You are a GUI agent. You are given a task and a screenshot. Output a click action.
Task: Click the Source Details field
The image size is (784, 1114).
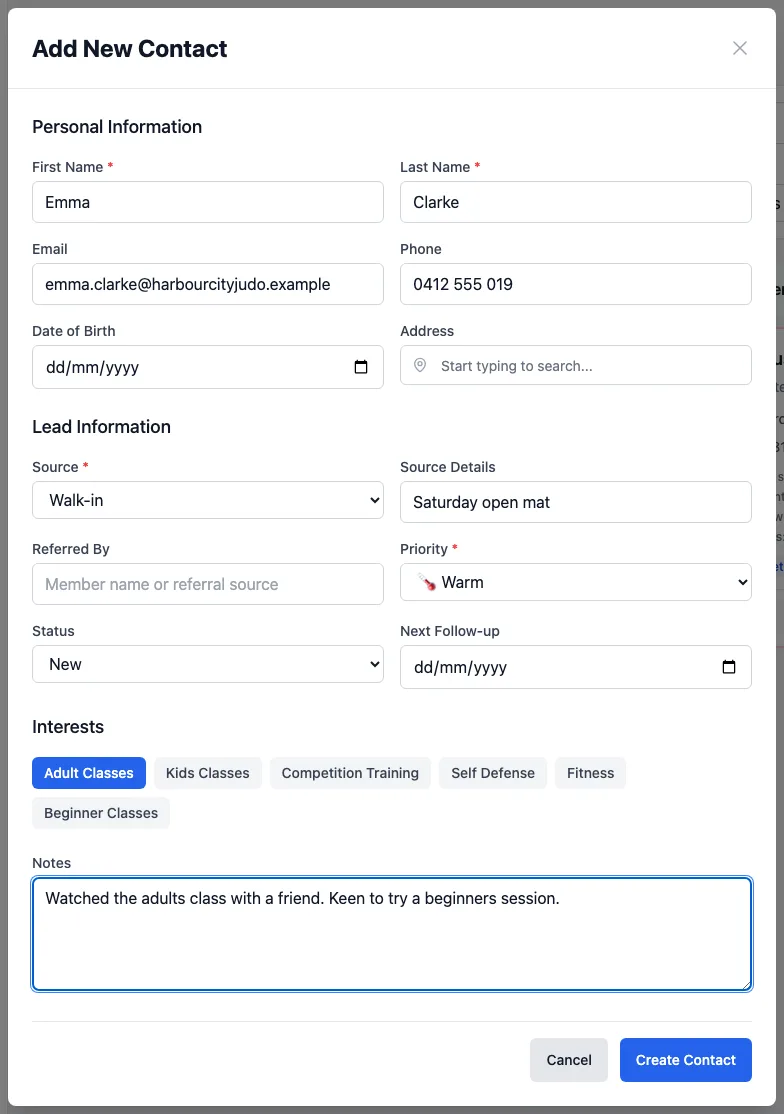[x=576, y=502]
